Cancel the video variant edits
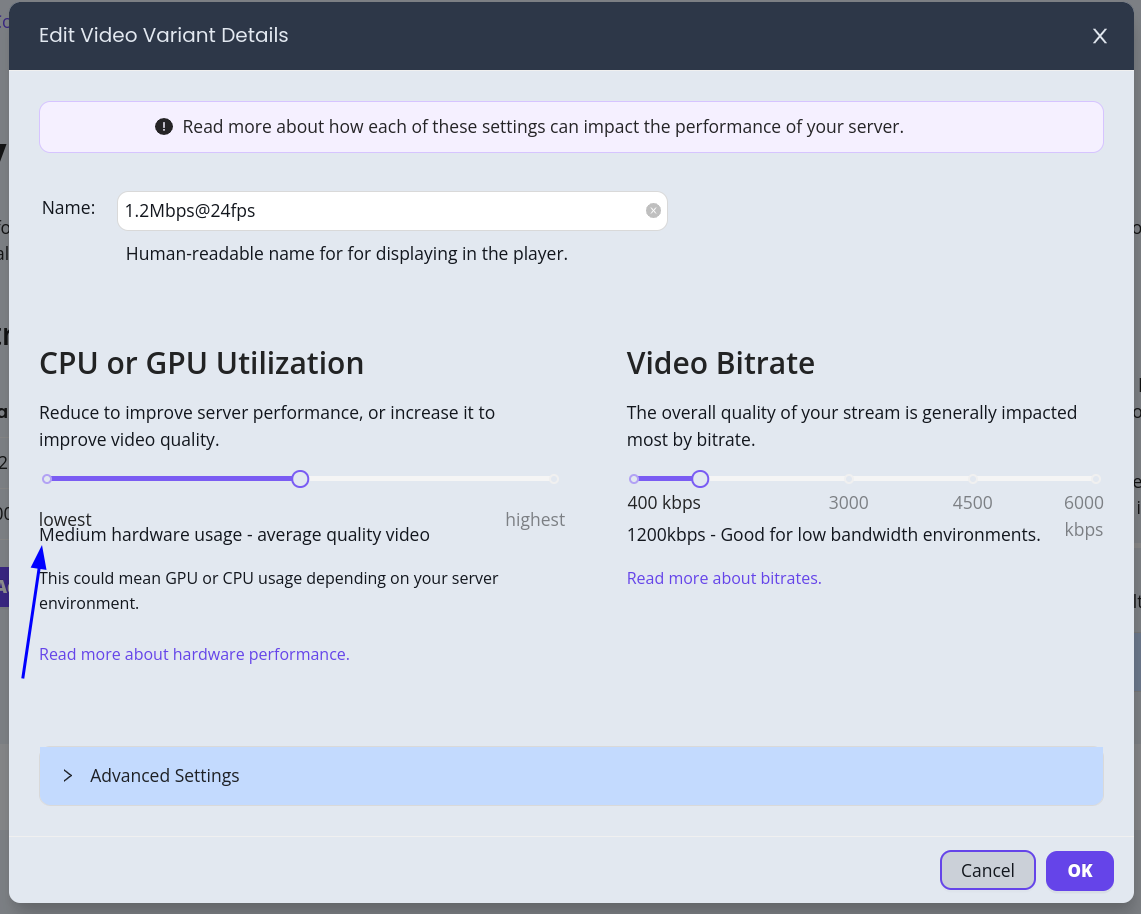 coord(987,870)
